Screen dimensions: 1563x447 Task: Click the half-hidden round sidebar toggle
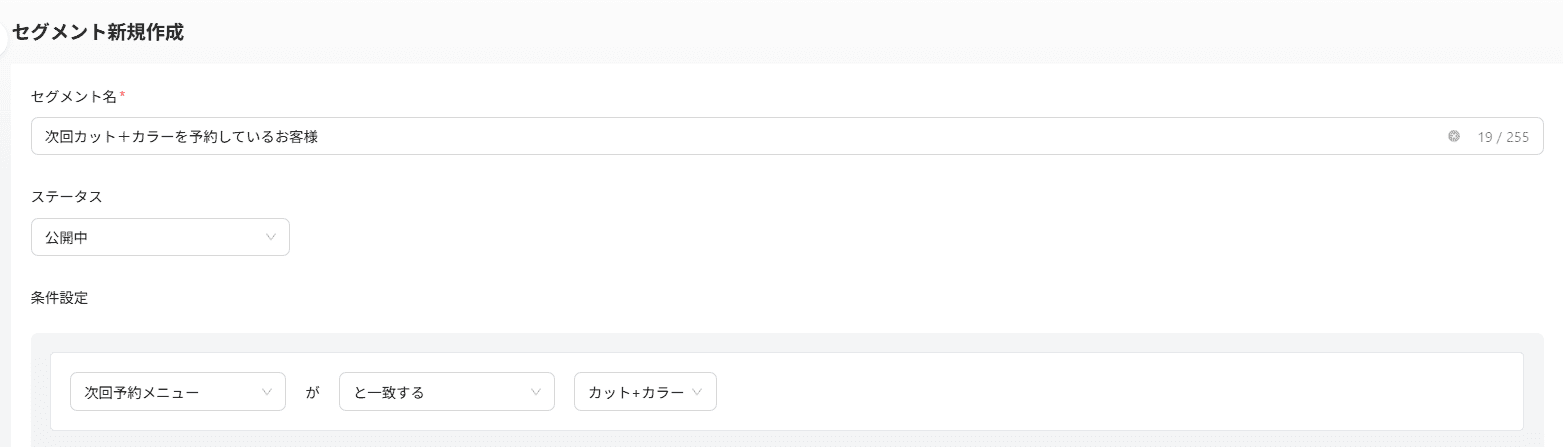(x=3, y=31)
